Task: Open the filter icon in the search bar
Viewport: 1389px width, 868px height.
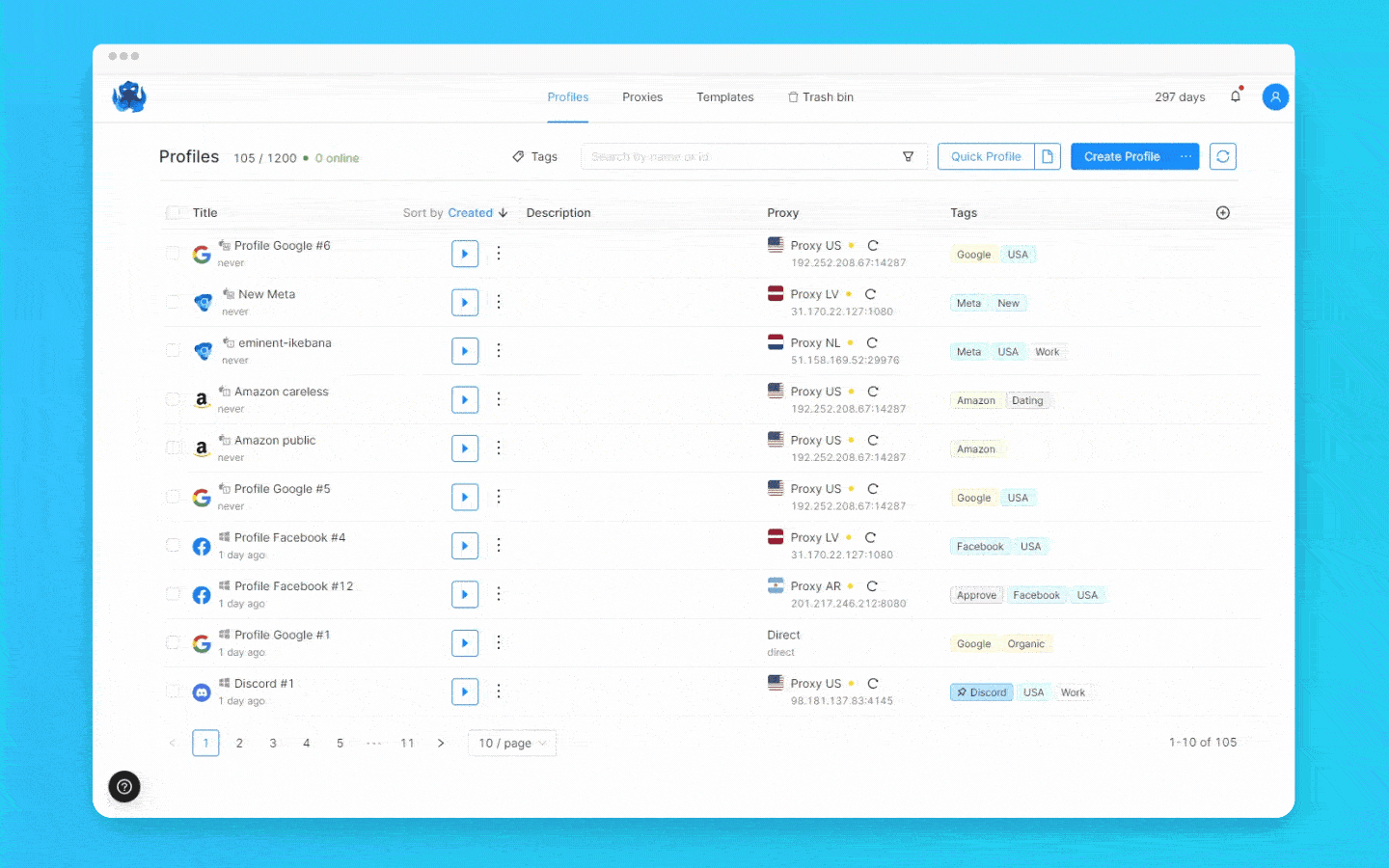Action: coord(908,155)
